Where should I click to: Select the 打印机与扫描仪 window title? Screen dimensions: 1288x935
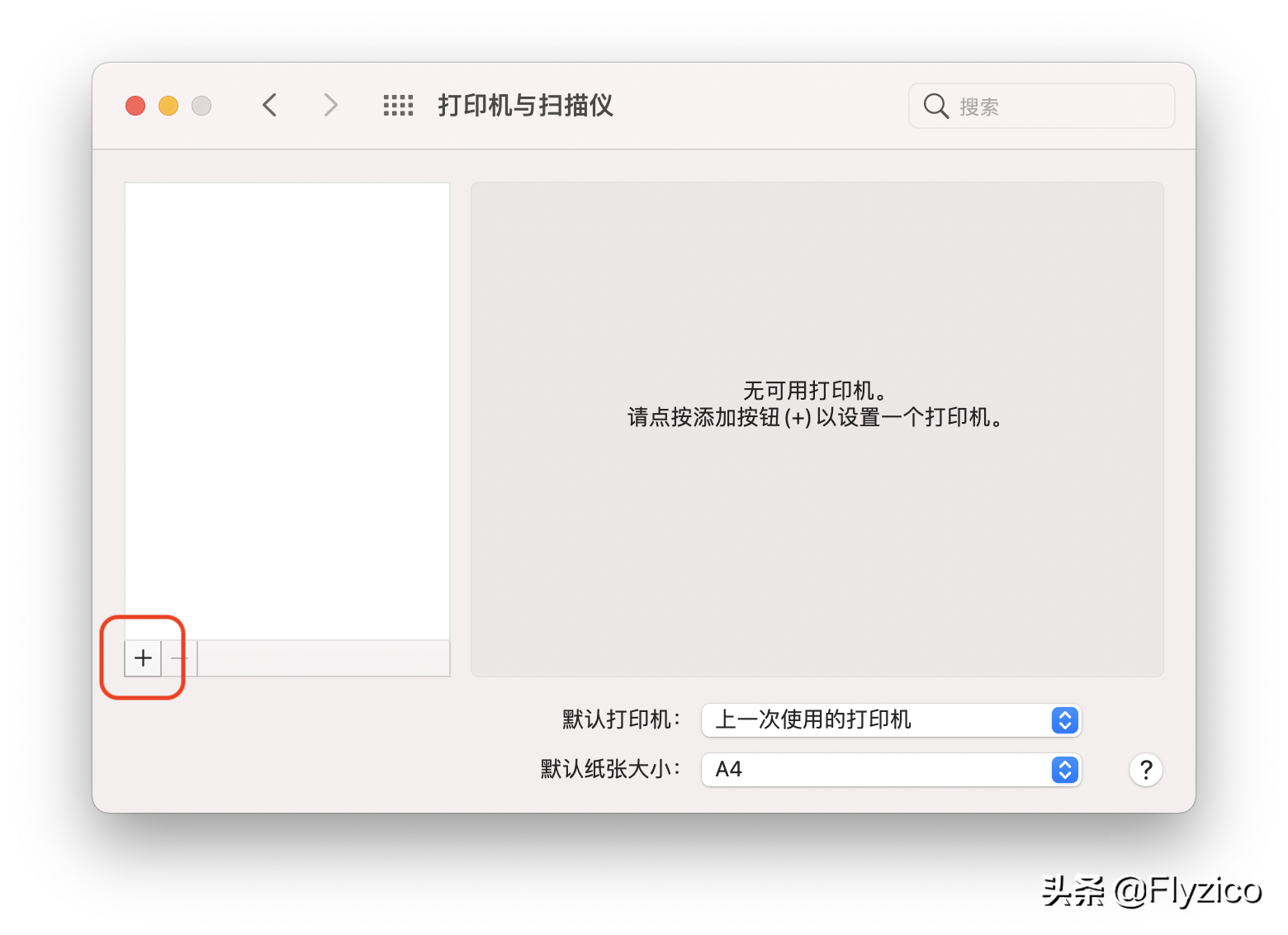point(524,106)
